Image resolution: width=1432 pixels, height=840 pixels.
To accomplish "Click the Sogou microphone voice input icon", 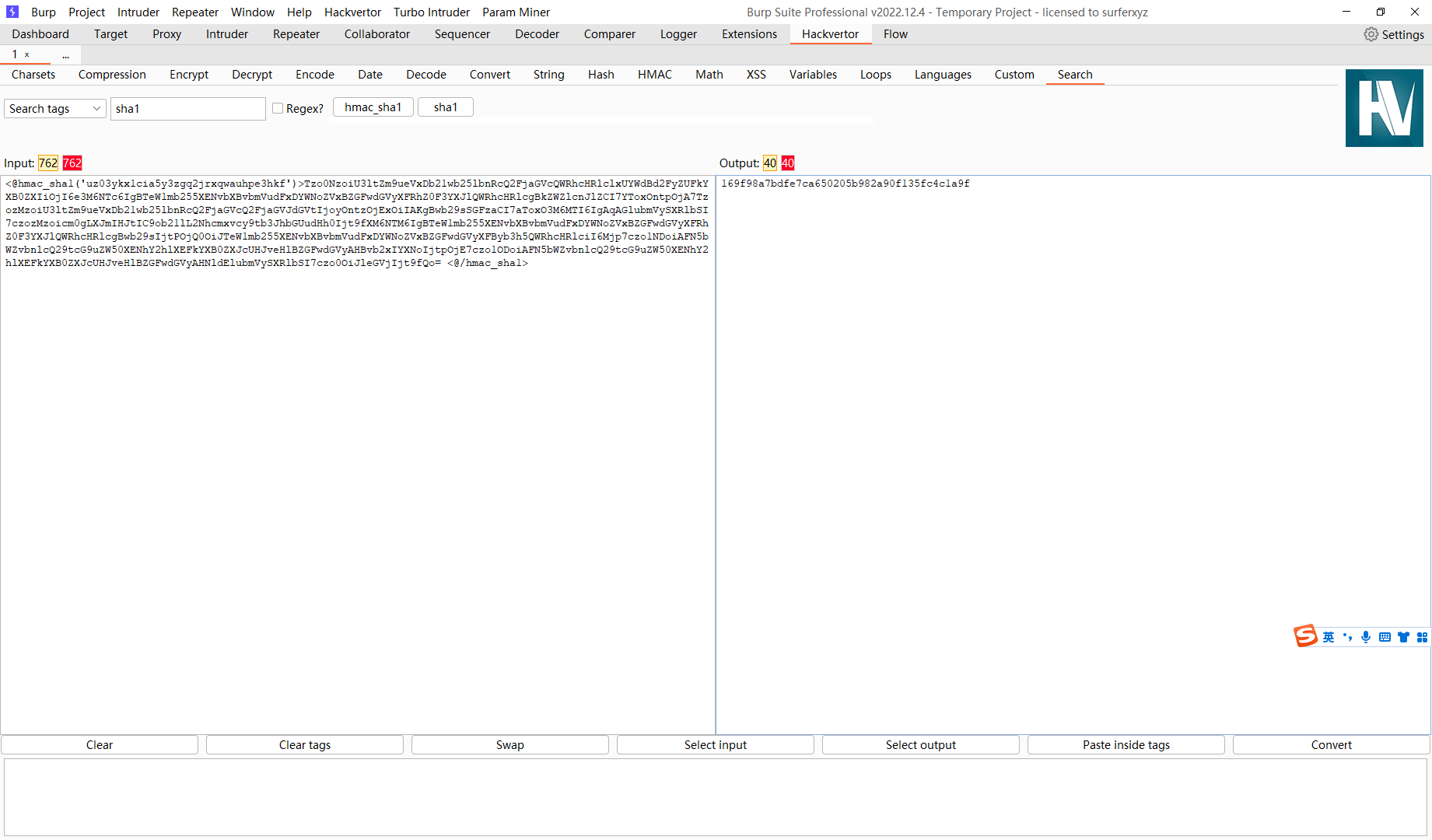I will [x=1366, y=637].
